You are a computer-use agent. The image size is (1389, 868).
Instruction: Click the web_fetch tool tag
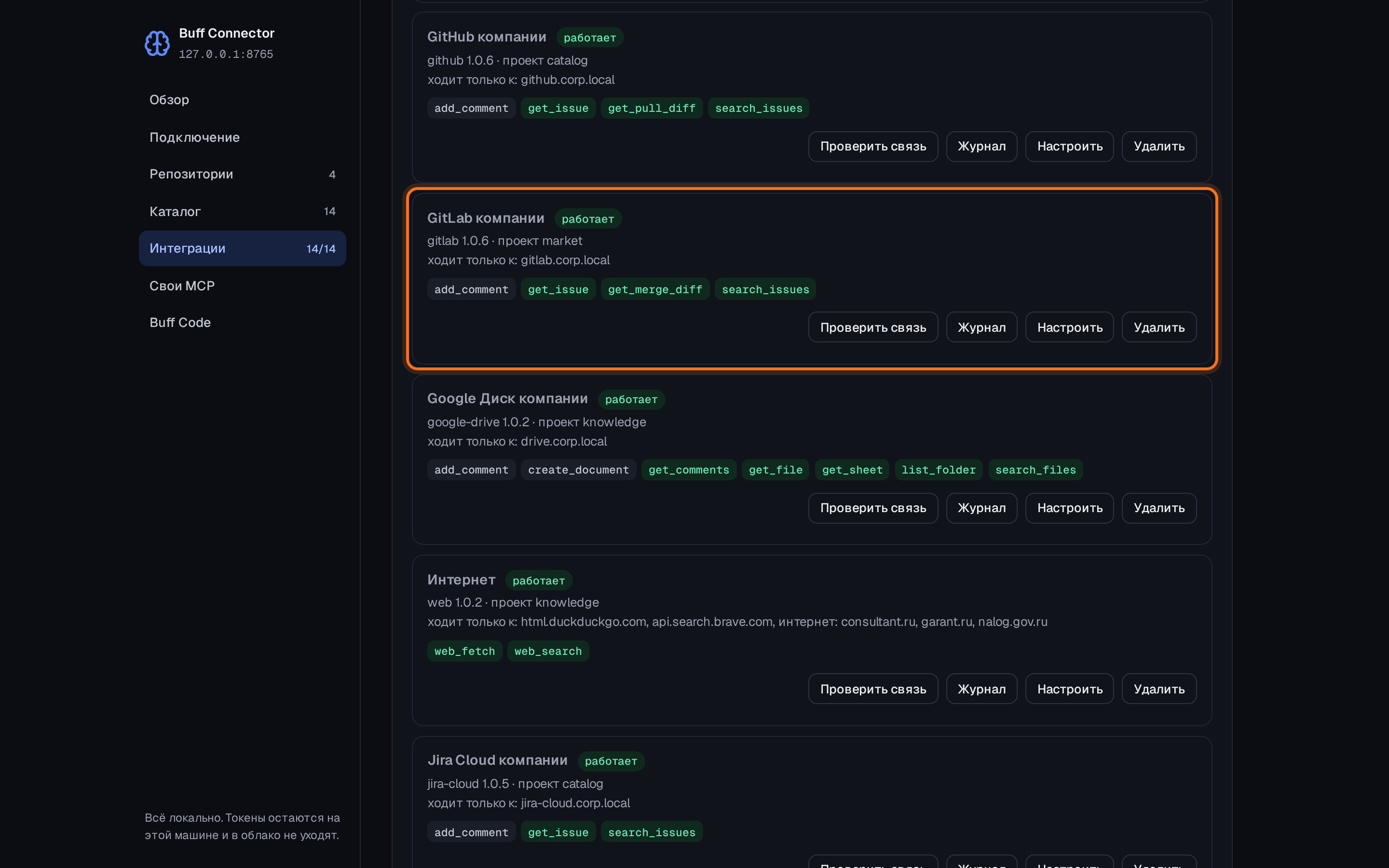[464, 651]
